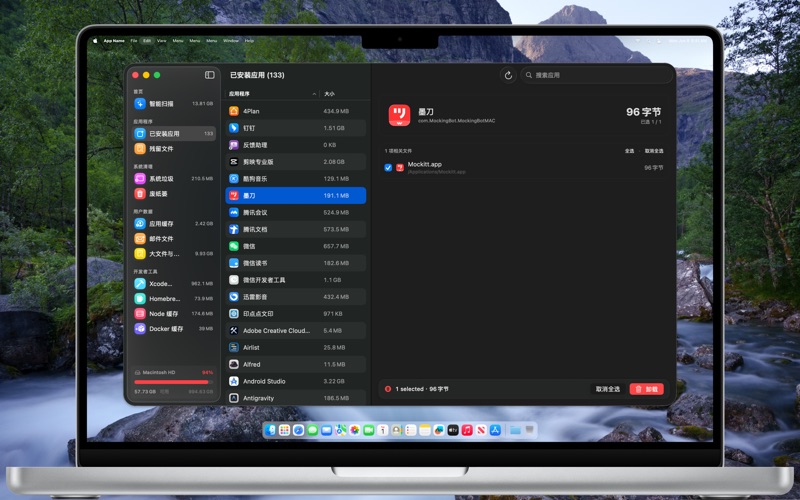Select 腾讯会议 in the app list
The width and height of the screenshot is (800, 500).
click(296, 212)
